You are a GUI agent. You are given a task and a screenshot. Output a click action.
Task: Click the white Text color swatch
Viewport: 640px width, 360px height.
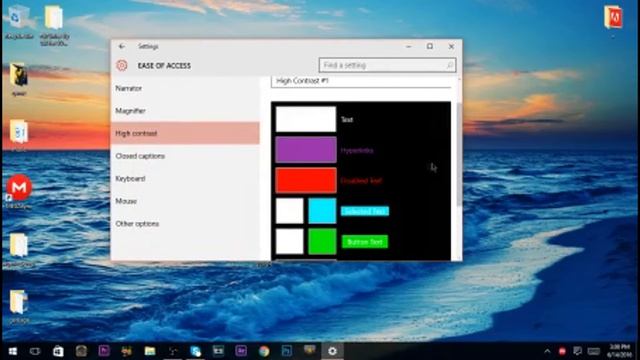(x=306, y=119)
